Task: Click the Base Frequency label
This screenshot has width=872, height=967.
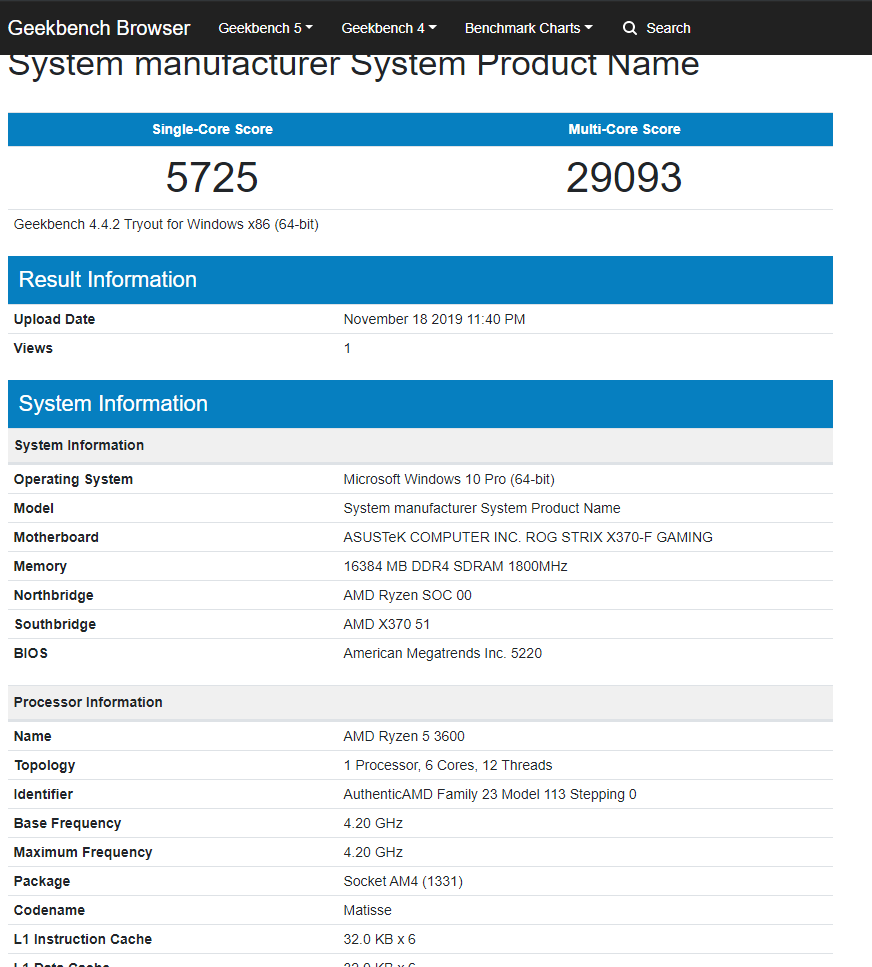Action: coord(67,823)
